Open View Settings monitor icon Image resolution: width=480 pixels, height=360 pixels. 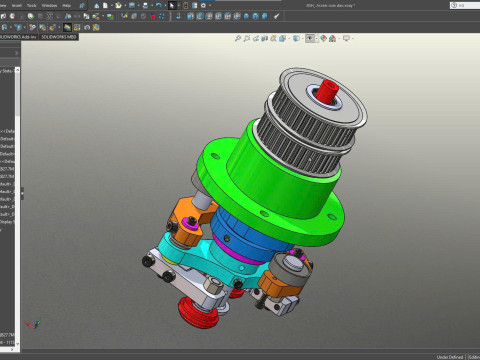click(x=346, y=39)
